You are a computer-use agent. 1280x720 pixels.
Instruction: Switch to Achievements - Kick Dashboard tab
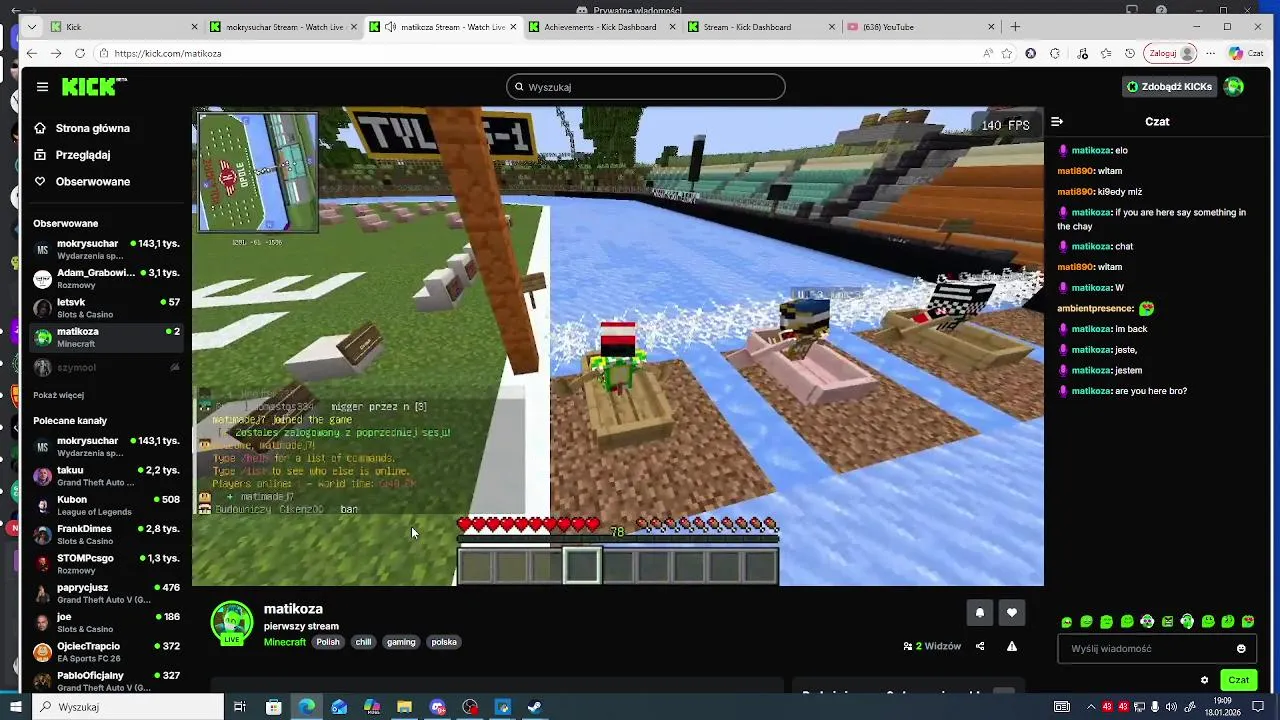(x=603, y=27)
